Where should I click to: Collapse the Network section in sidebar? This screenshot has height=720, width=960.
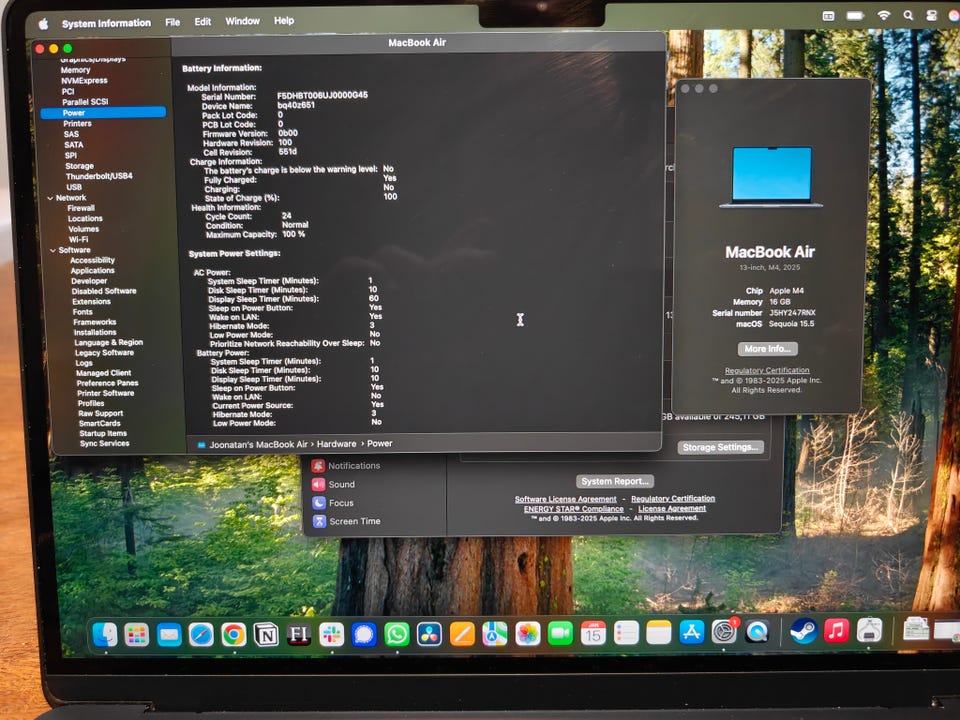point(48,198)
